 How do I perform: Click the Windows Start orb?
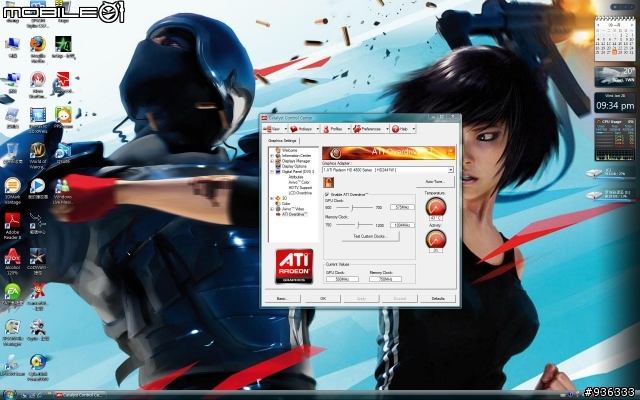[x=9, y=394]
